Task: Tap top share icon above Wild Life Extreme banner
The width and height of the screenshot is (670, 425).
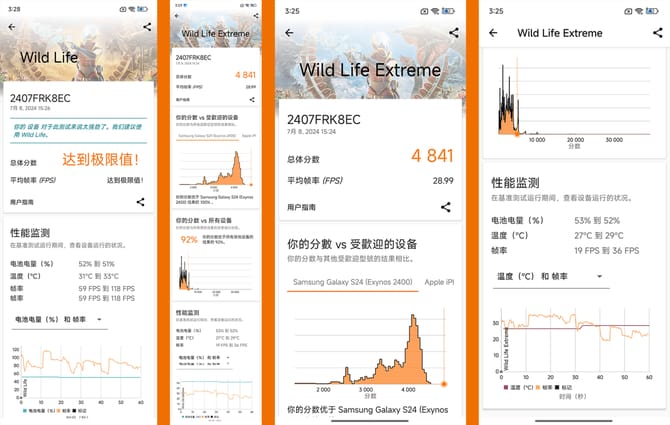Action: 453,33
